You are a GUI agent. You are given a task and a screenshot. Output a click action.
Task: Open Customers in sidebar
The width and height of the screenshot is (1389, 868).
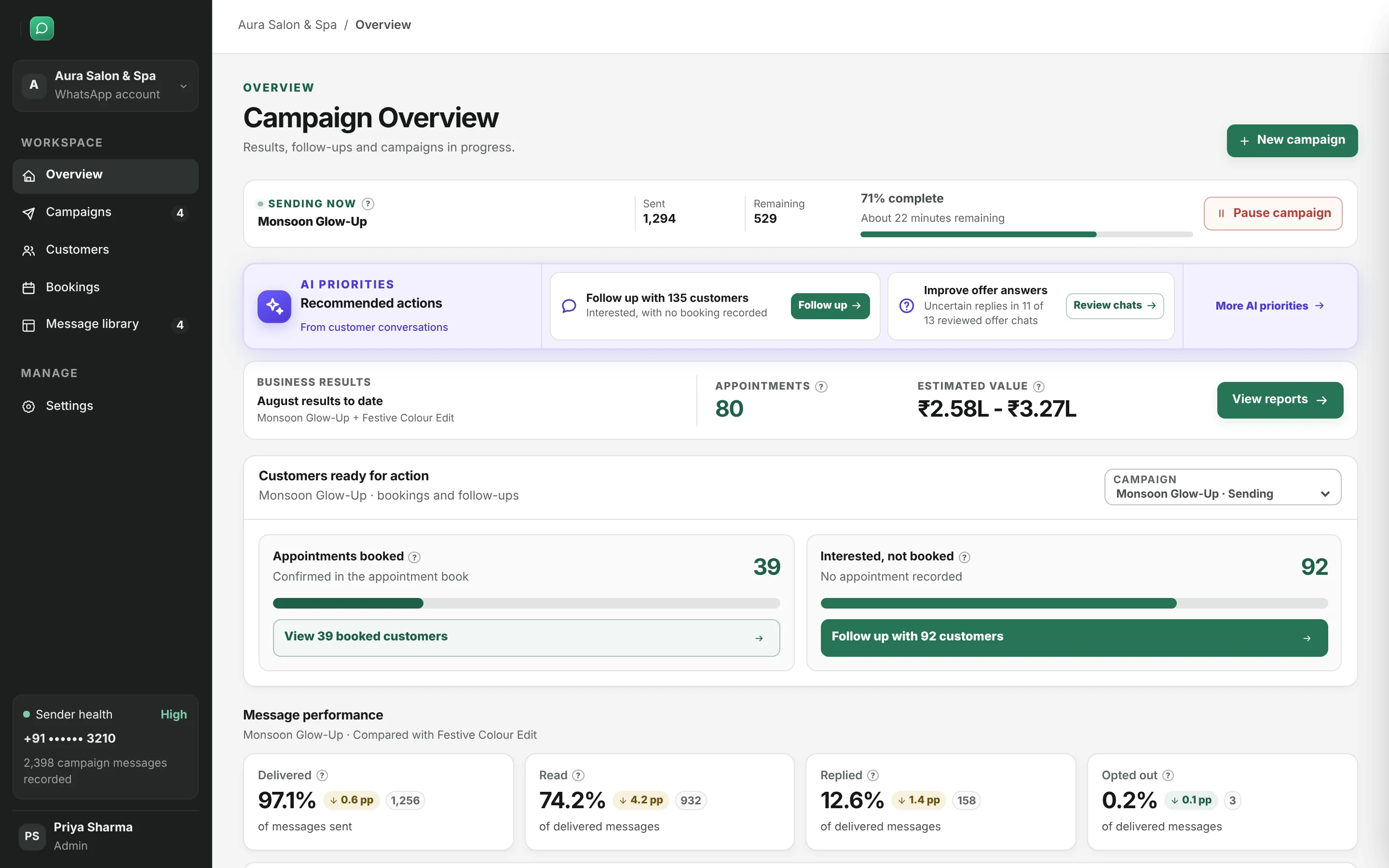coord(106,250)
